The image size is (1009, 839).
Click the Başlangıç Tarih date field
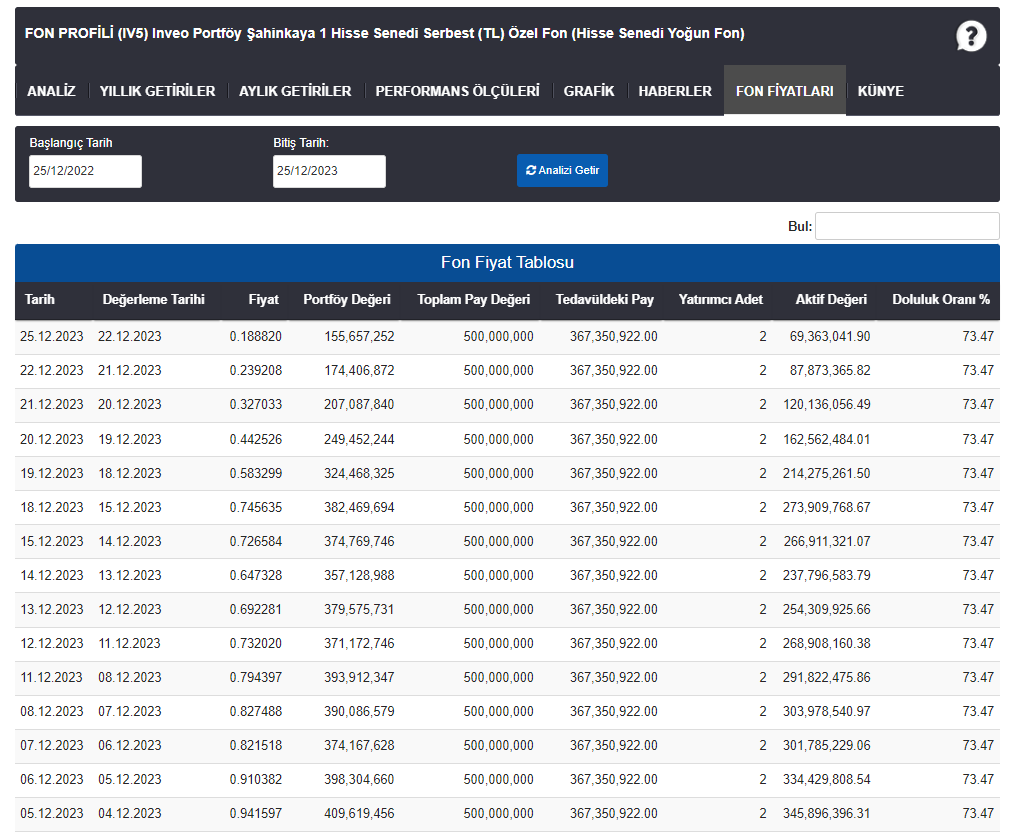pos(86,171)
